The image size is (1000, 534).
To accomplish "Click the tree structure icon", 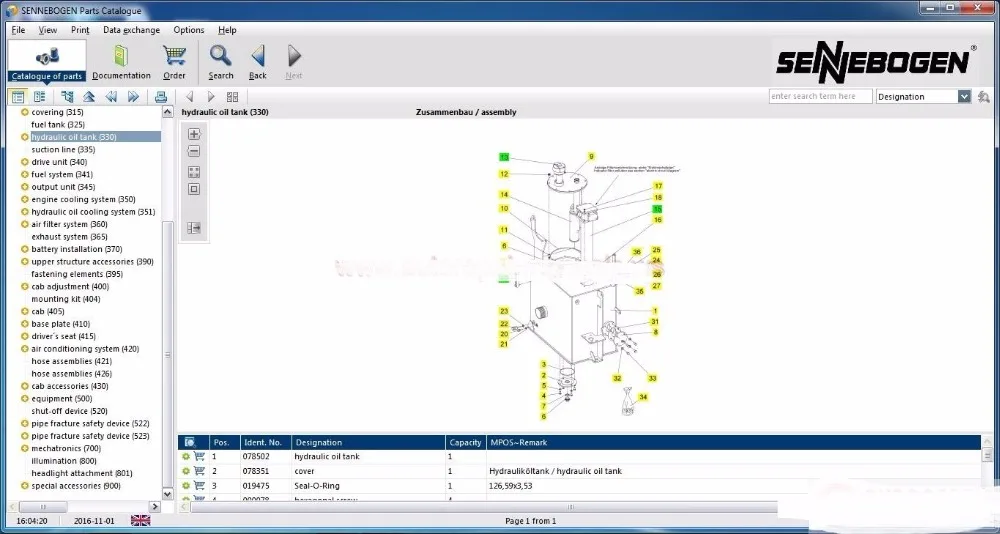I will click(x=68, y=97).
